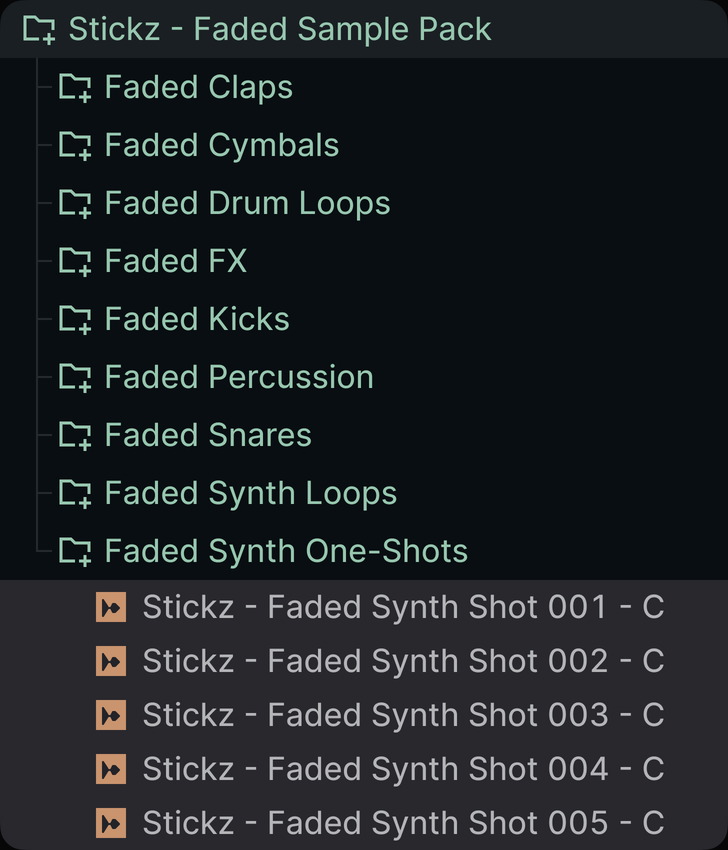Open the Faded Snares folder
Image resolution: width=728 pixels, height=850 pixels.
coord(208,436)
